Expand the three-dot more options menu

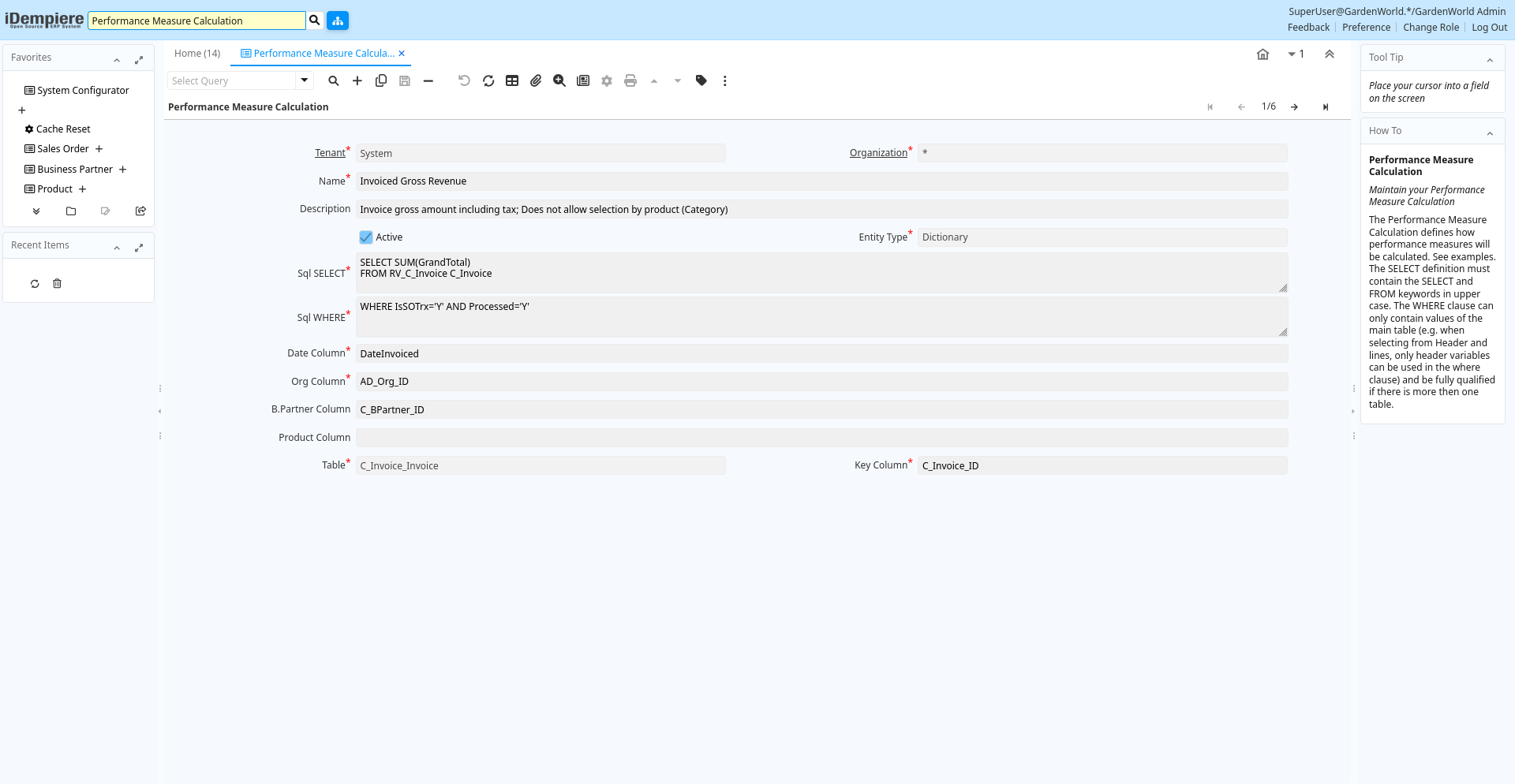(x=725, y=80)
